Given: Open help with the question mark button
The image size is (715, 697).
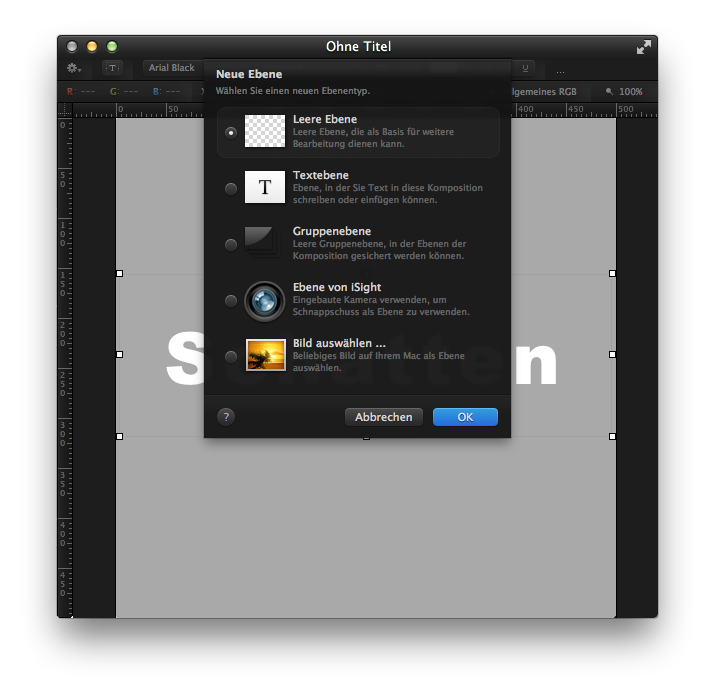Looking at the screenshot, I should coord(226,417).
